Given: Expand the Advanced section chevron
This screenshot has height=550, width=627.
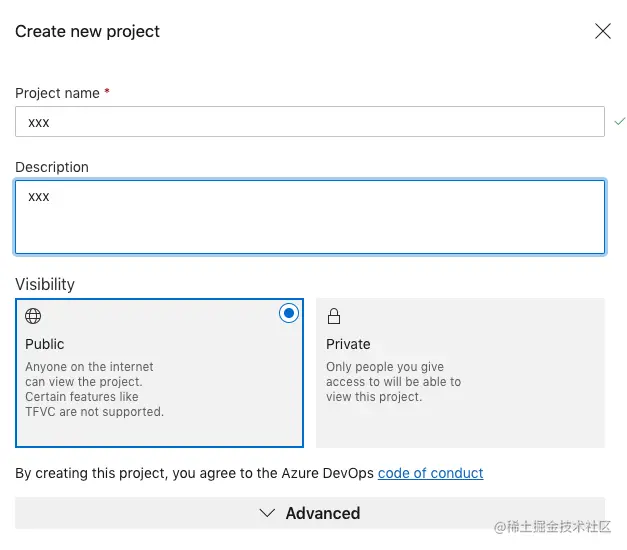Looking at the screenshot, I should tap(267, 513).
